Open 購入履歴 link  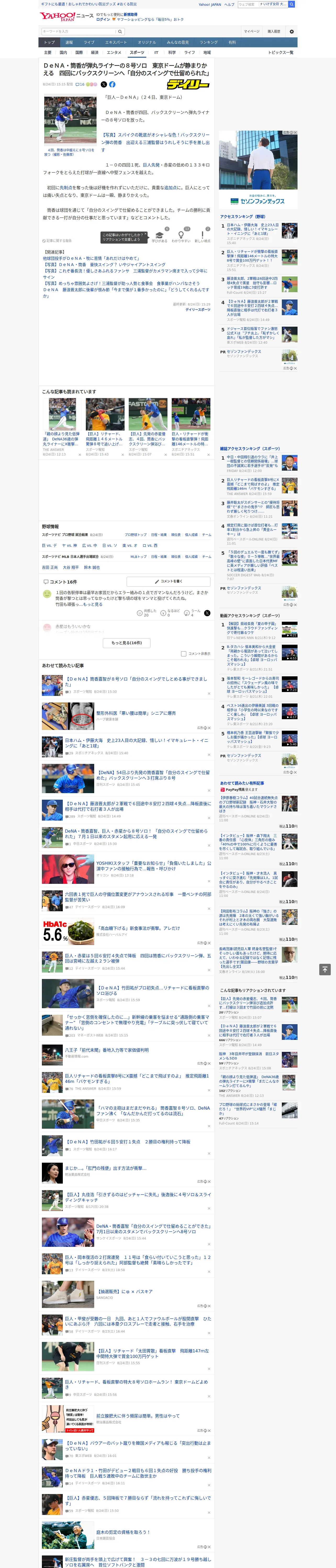tap(274, 31)
